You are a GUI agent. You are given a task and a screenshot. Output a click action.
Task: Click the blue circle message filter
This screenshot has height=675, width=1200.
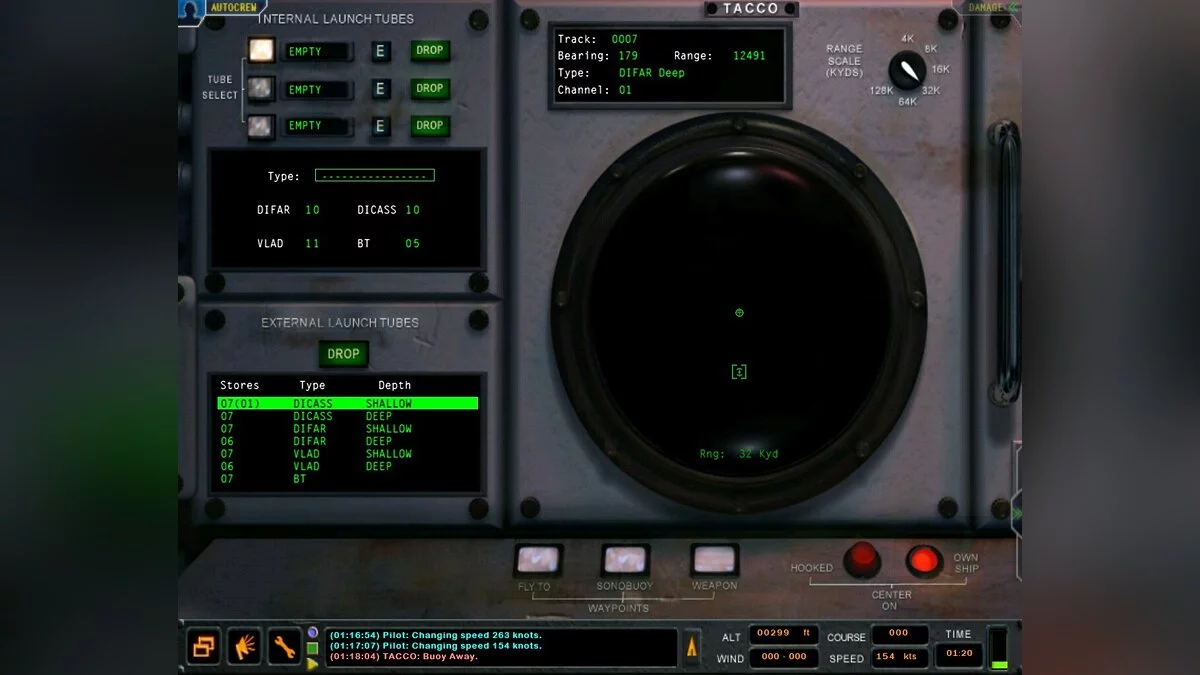point(313,633)
